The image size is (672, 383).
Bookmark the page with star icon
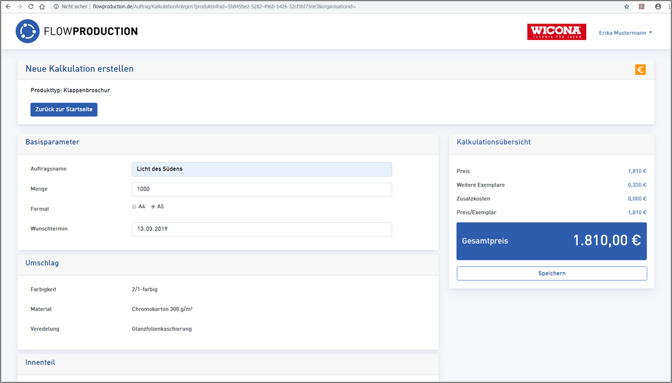point(627,6)
